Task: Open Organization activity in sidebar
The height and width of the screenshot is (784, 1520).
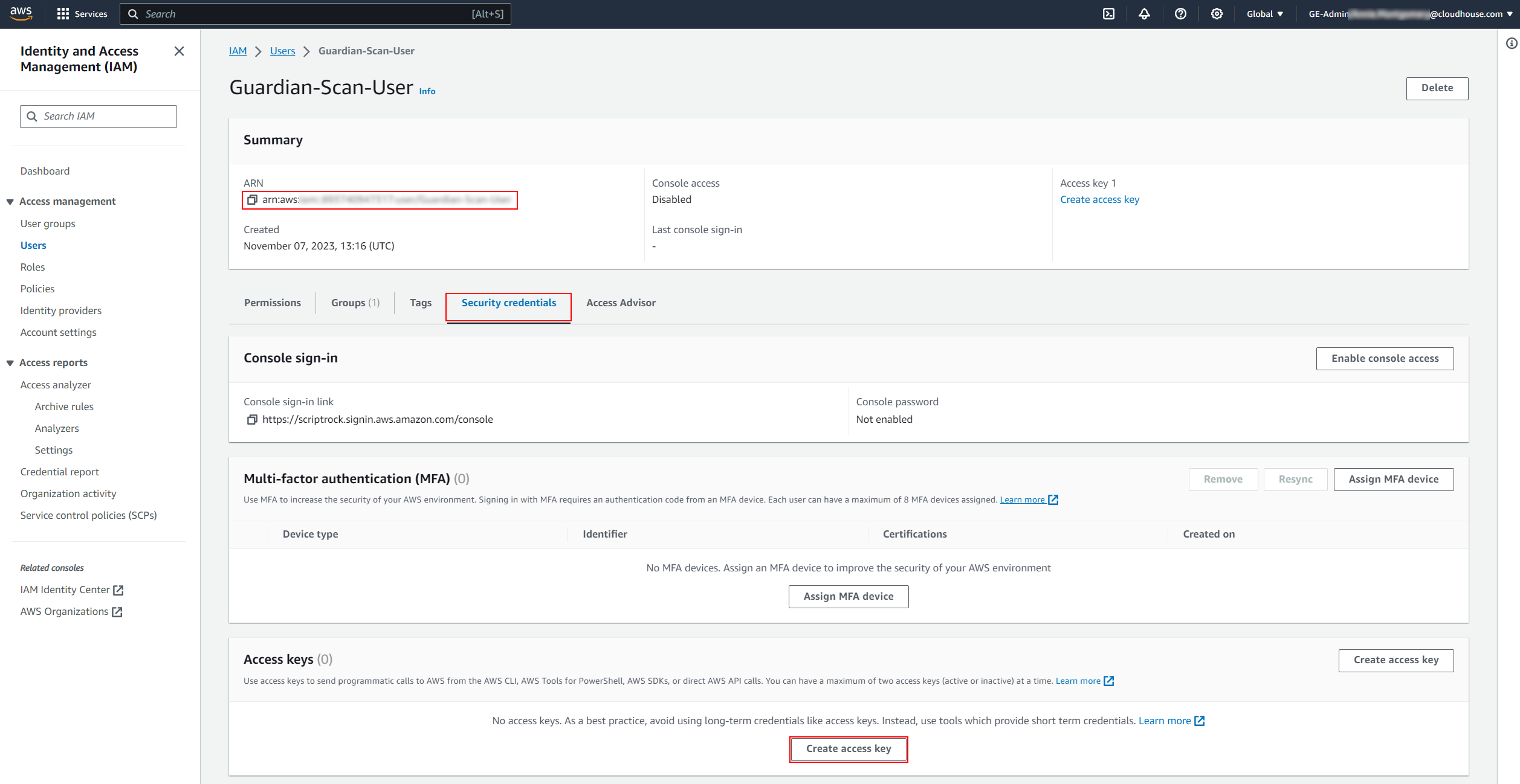Action: pos(68,493)
